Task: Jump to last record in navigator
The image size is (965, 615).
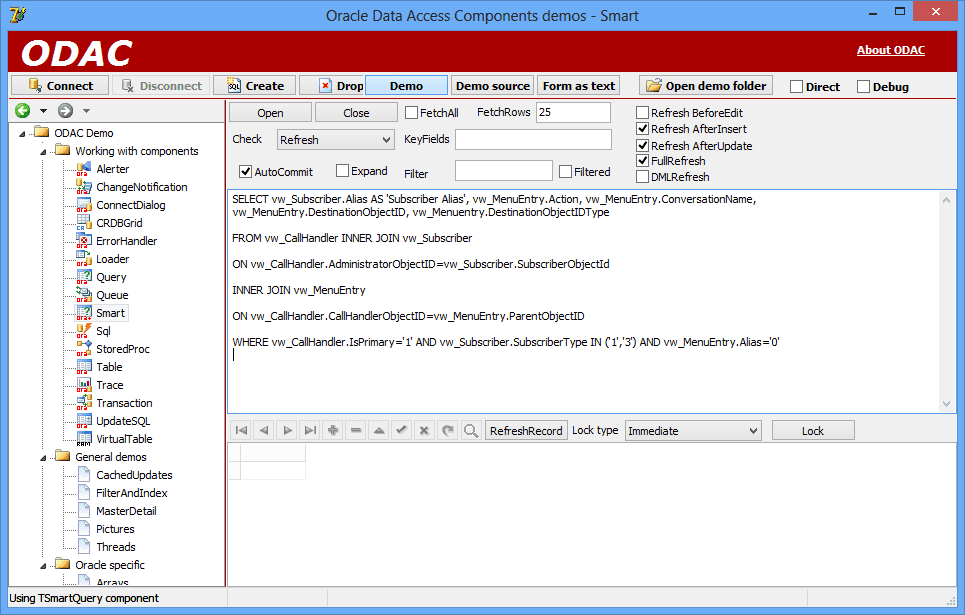Action: click(310, 430)
